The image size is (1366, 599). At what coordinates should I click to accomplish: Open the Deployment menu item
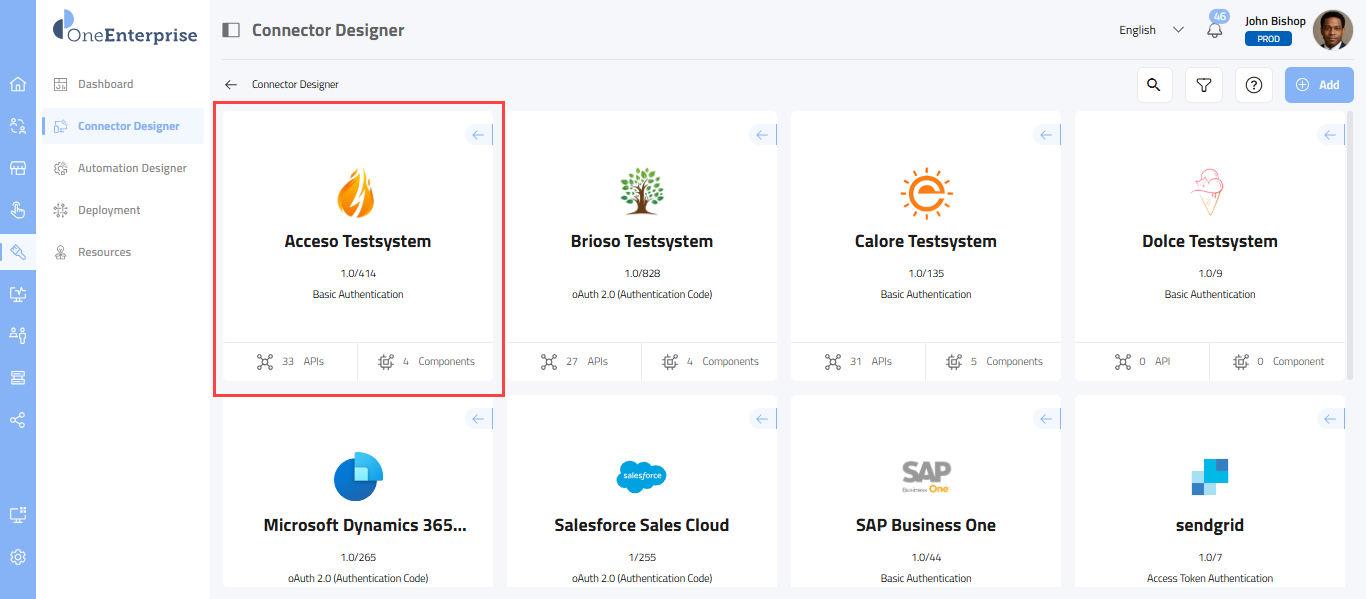[x=109, y=210]
